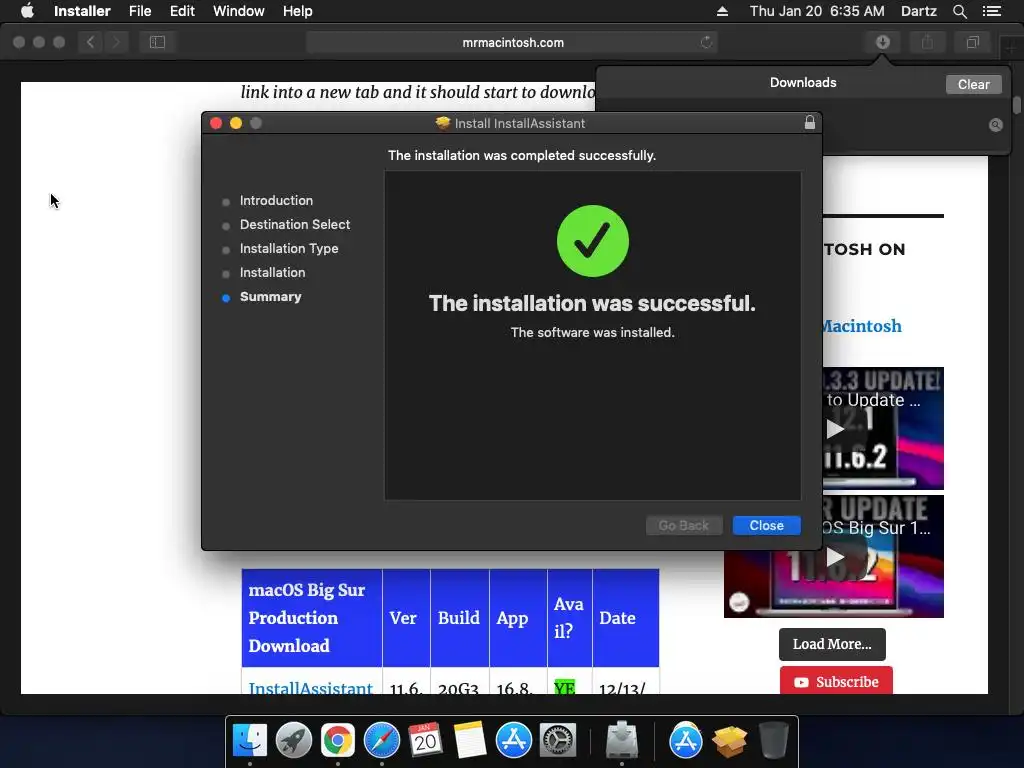Click the Build column header
Screen dimensions: 1024x768
[458, 618]
